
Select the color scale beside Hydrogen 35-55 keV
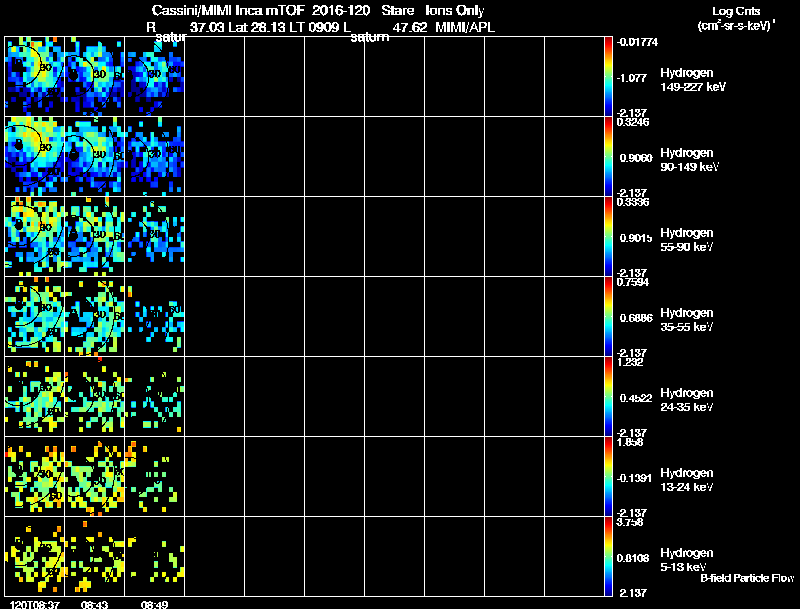[x=610, y=316]
